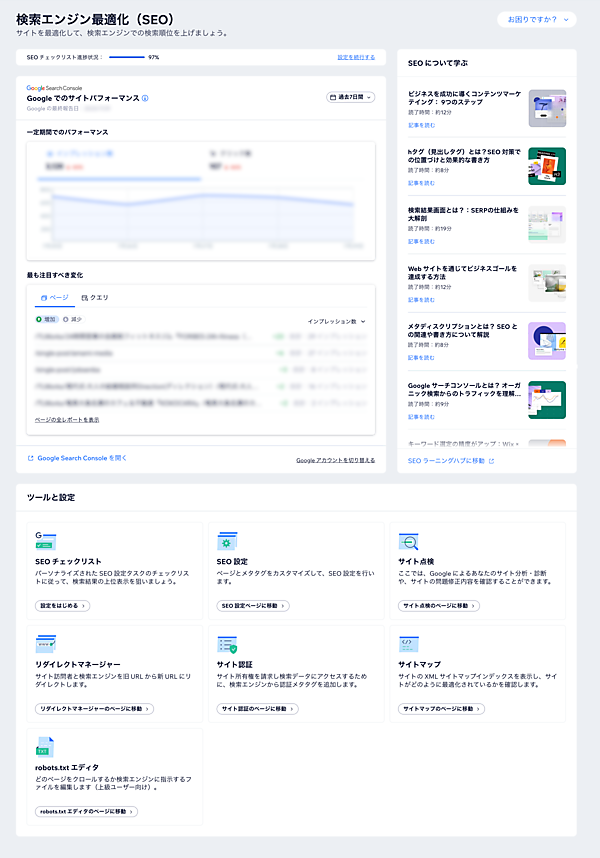
Task: Click the SEO チェックリスト tool icon
Action: (x=45, y=541)
